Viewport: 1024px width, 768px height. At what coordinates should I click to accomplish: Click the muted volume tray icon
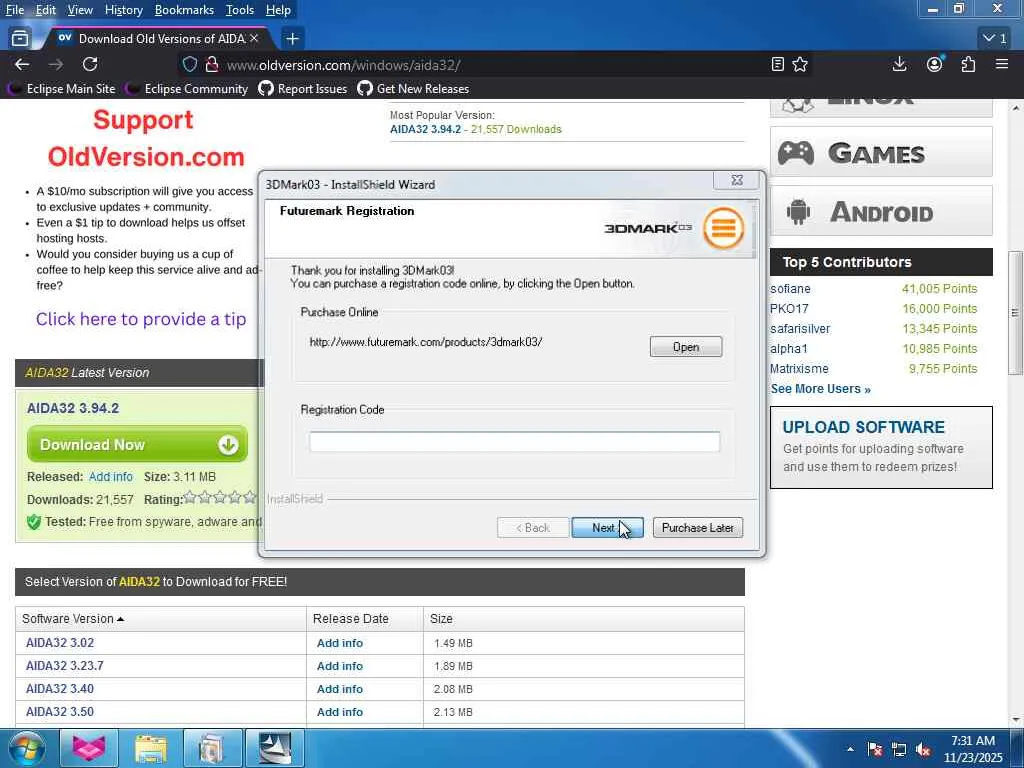pos(923,749)
